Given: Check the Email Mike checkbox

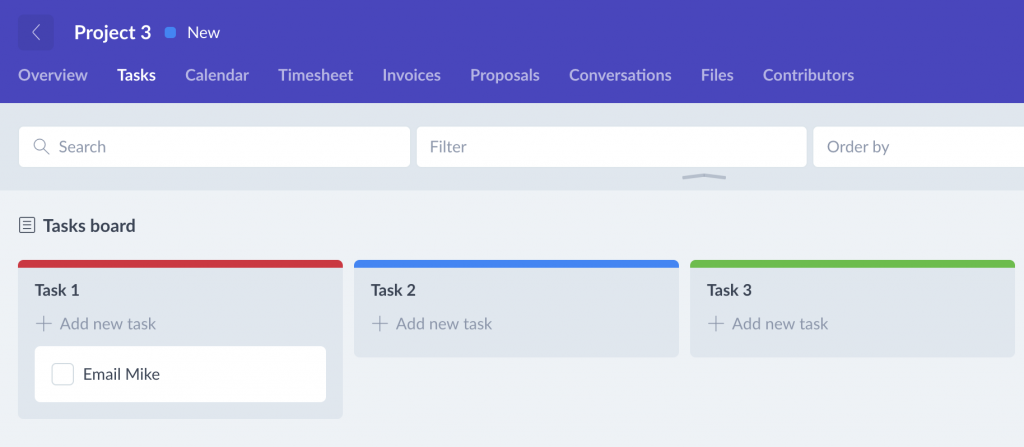Looking at the screenshot, I should (63, 374).
